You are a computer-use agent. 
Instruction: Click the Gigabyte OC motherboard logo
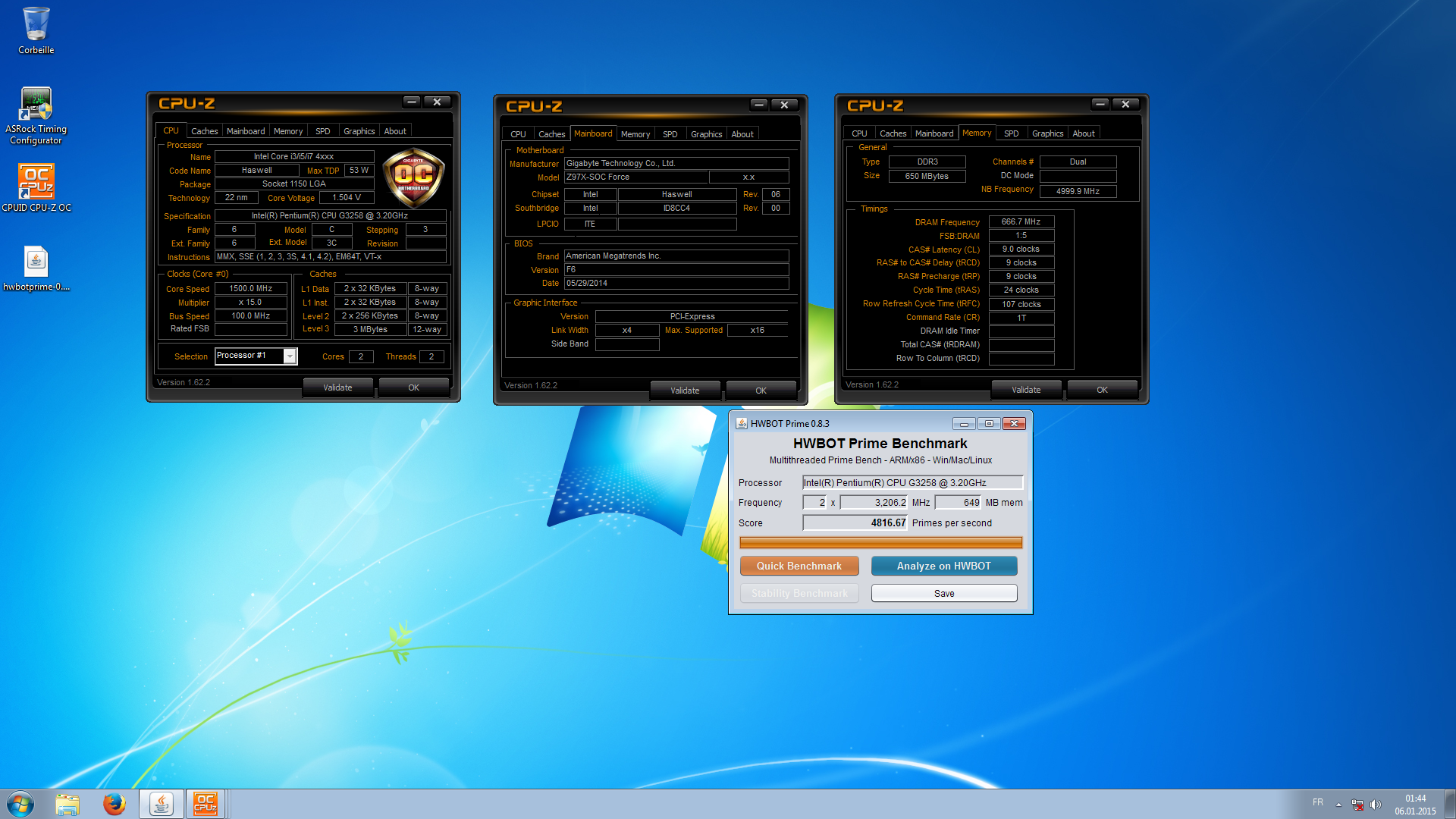(x=413, y=179)
